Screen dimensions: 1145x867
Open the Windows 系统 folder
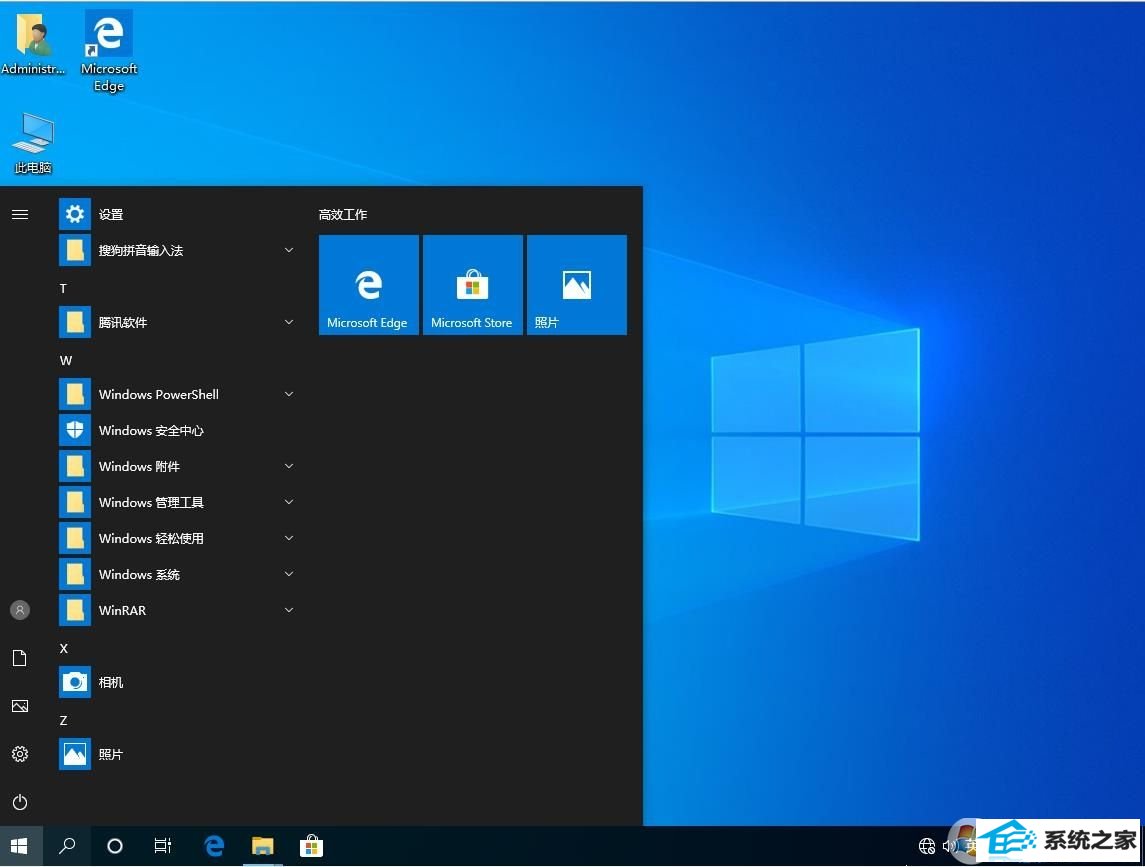[179, 574]
